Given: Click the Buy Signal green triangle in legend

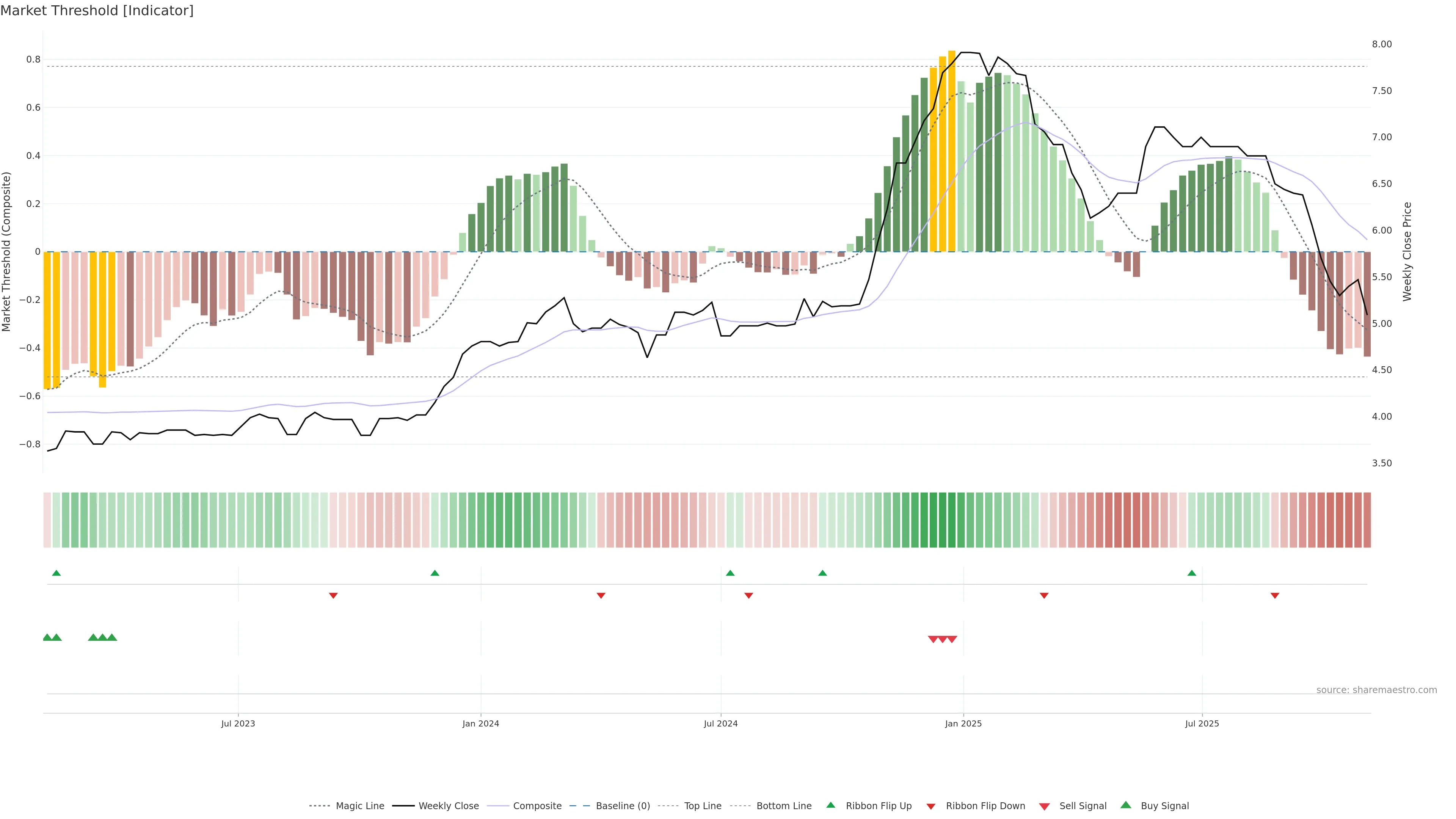Looking at the screenshot, I should pos(1126,805).
